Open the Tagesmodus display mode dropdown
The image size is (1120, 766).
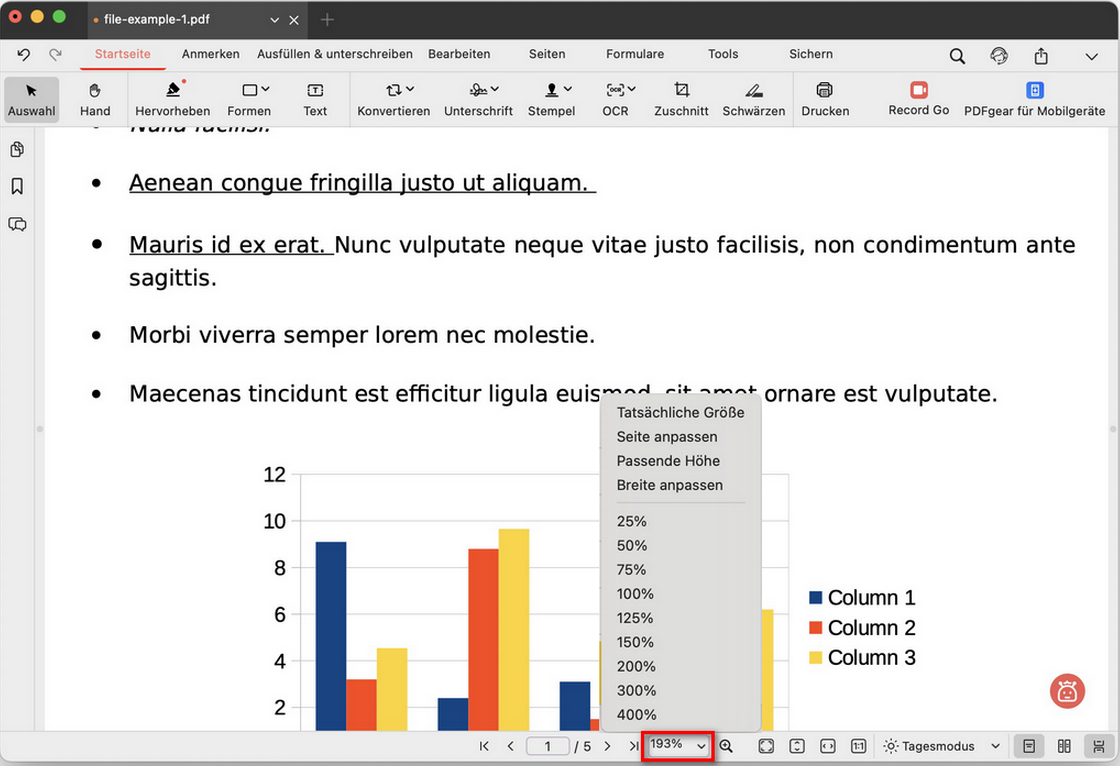[x=942, y=746]
